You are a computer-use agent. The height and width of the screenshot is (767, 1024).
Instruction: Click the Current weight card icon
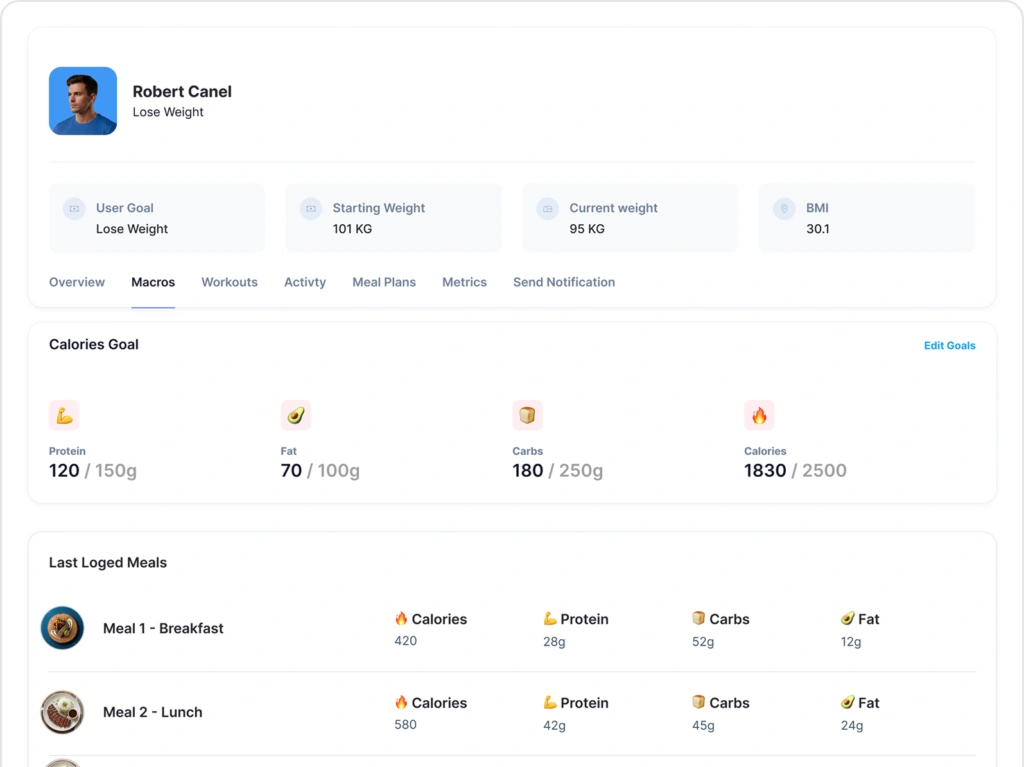(x=547, y=208)
